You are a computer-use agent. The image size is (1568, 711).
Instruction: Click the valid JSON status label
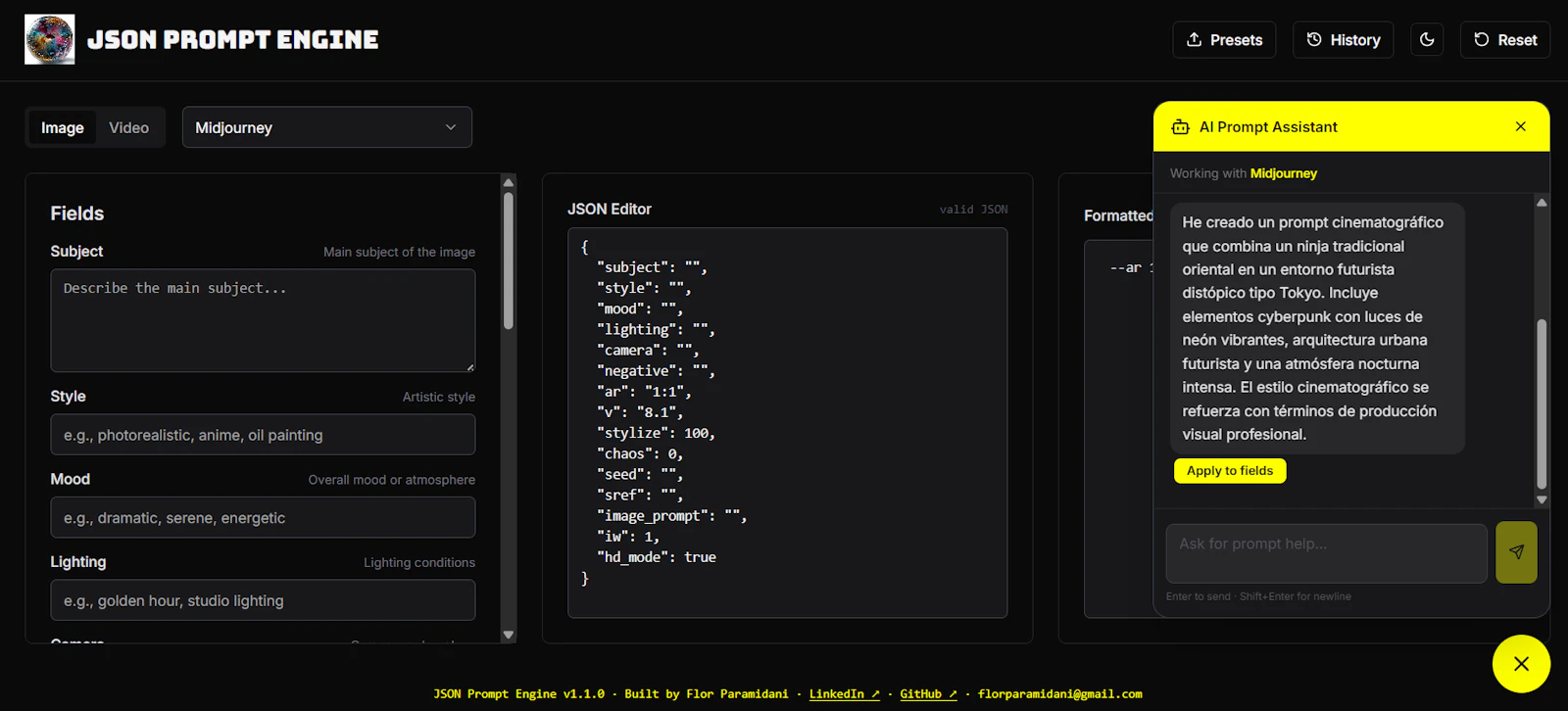tap(973, 210)
